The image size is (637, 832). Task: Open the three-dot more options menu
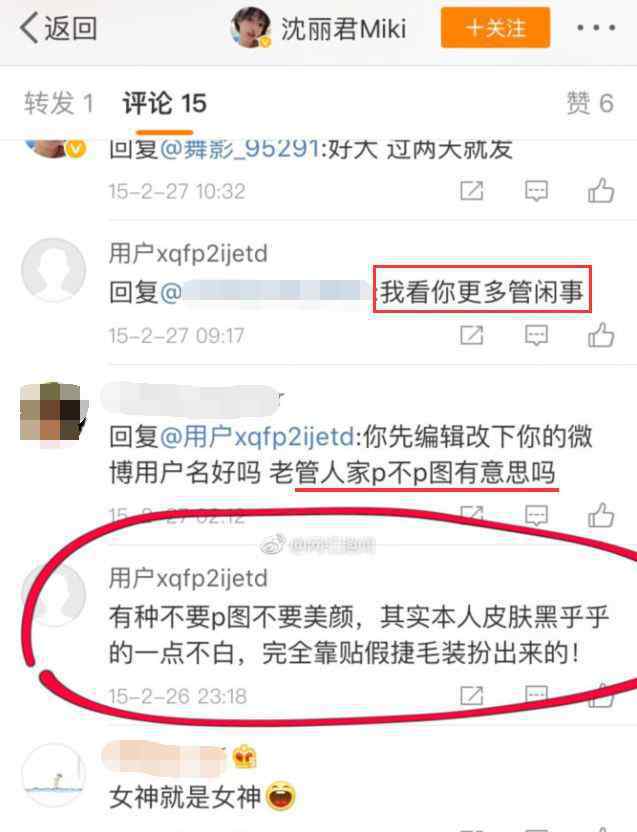tap(596, 28)
